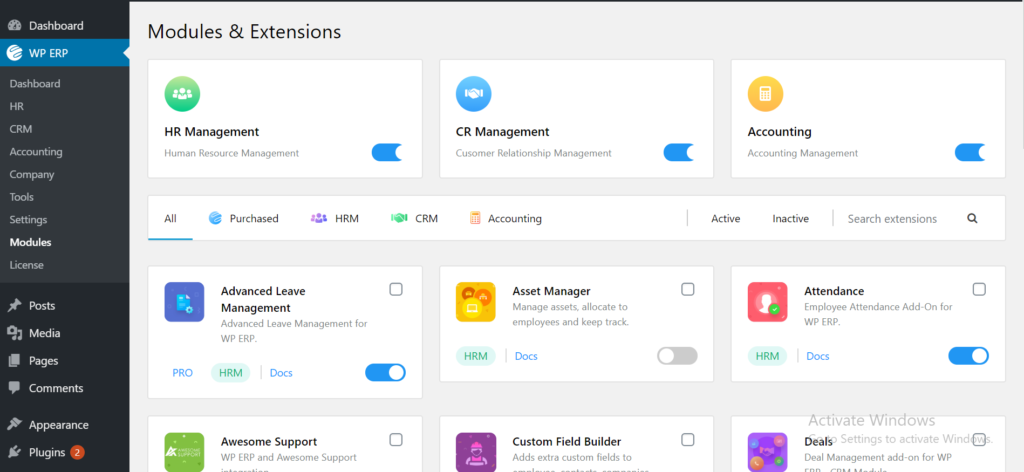Image resolution: width=1024 pixels, height=472 pixels.
Task: Click the Advanced Leave Management icon
Action: (184, 302)
